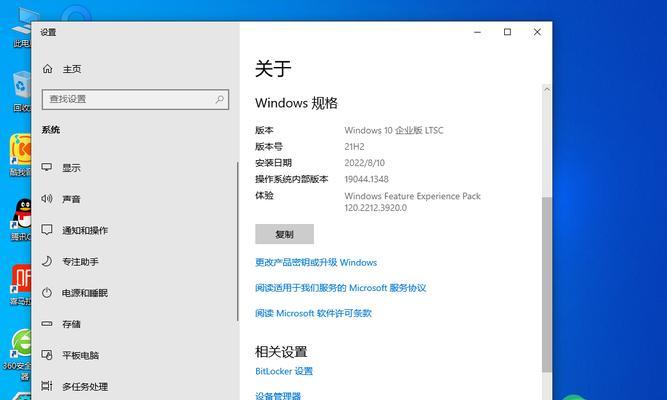The width and height of the screenshot is (667, 400).
Task: Open the Home (主页) page
Action: click(x=62, y=69)
